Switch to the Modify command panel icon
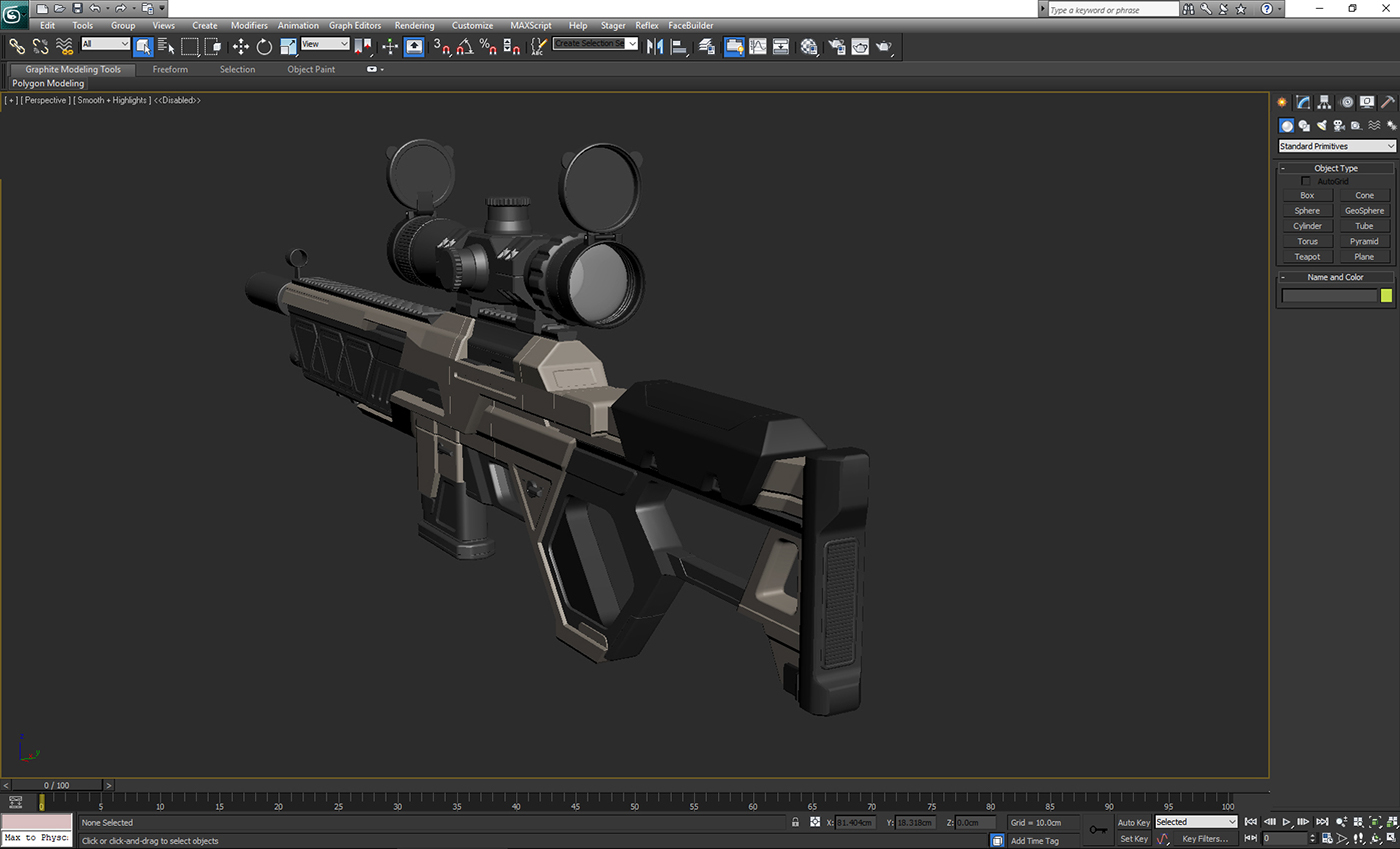This screenshot has height=849, width=1400. 1302,101
